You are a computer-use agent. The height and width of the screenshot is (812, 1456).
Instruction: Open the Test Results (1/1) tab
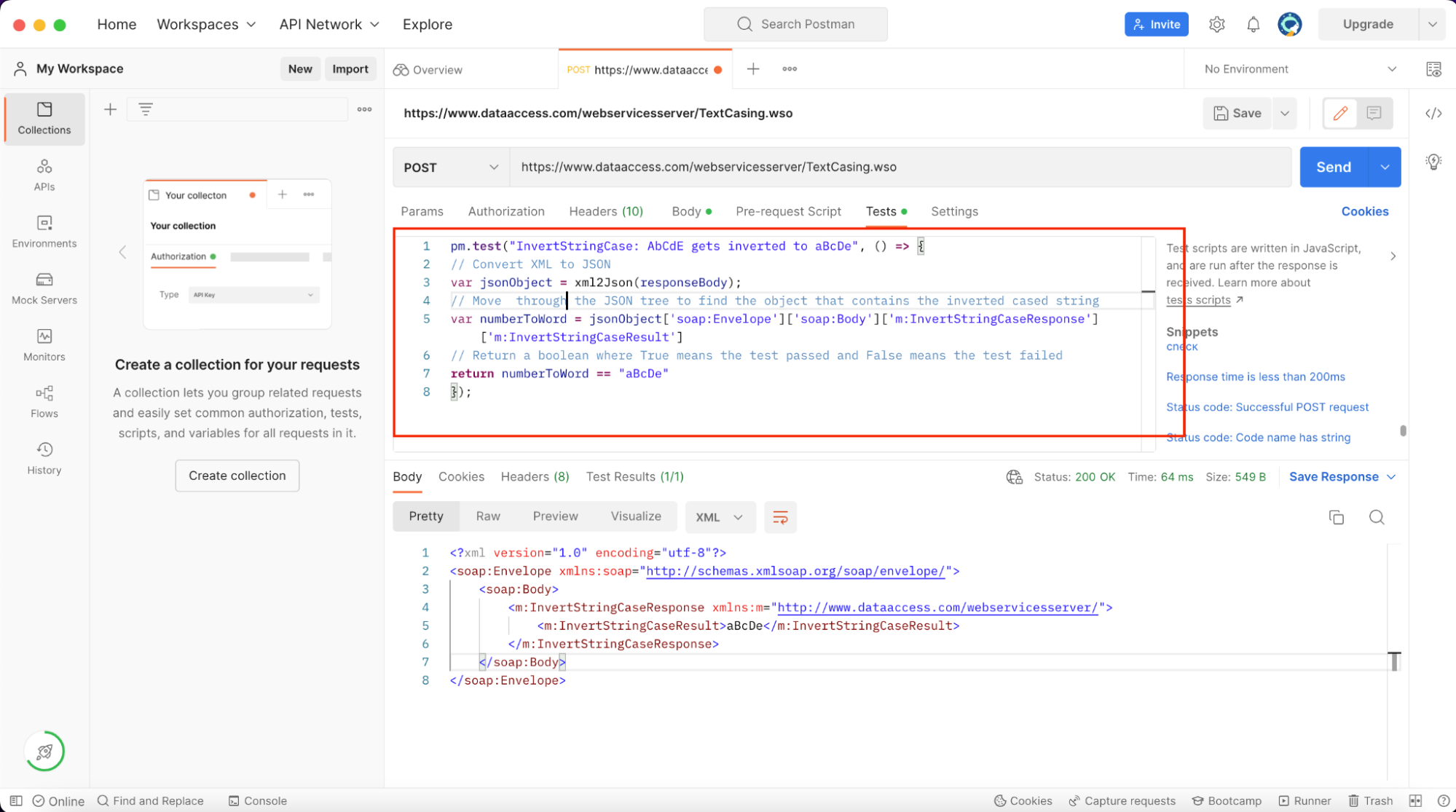tap(634, 476)
